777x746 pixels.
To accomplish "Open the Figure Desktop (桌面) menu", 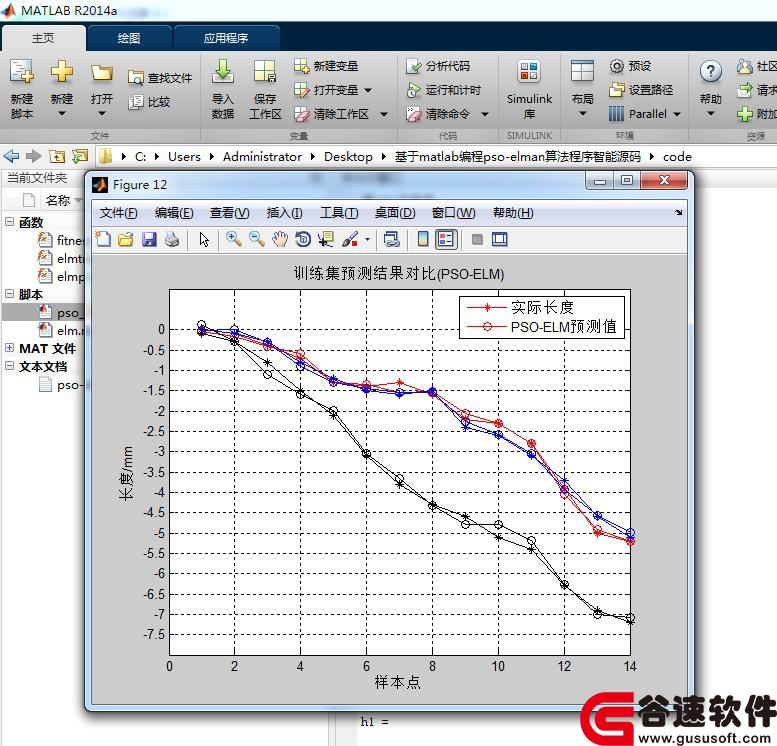I will tap(395, 213).
